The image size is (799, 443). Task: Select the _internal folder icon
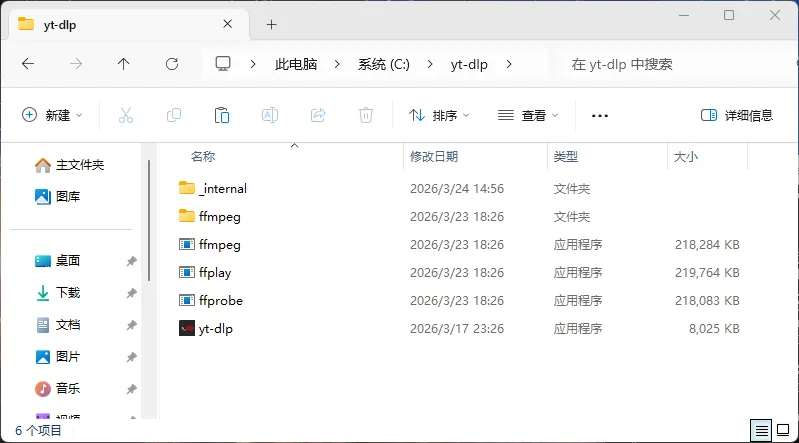[187, 188]
